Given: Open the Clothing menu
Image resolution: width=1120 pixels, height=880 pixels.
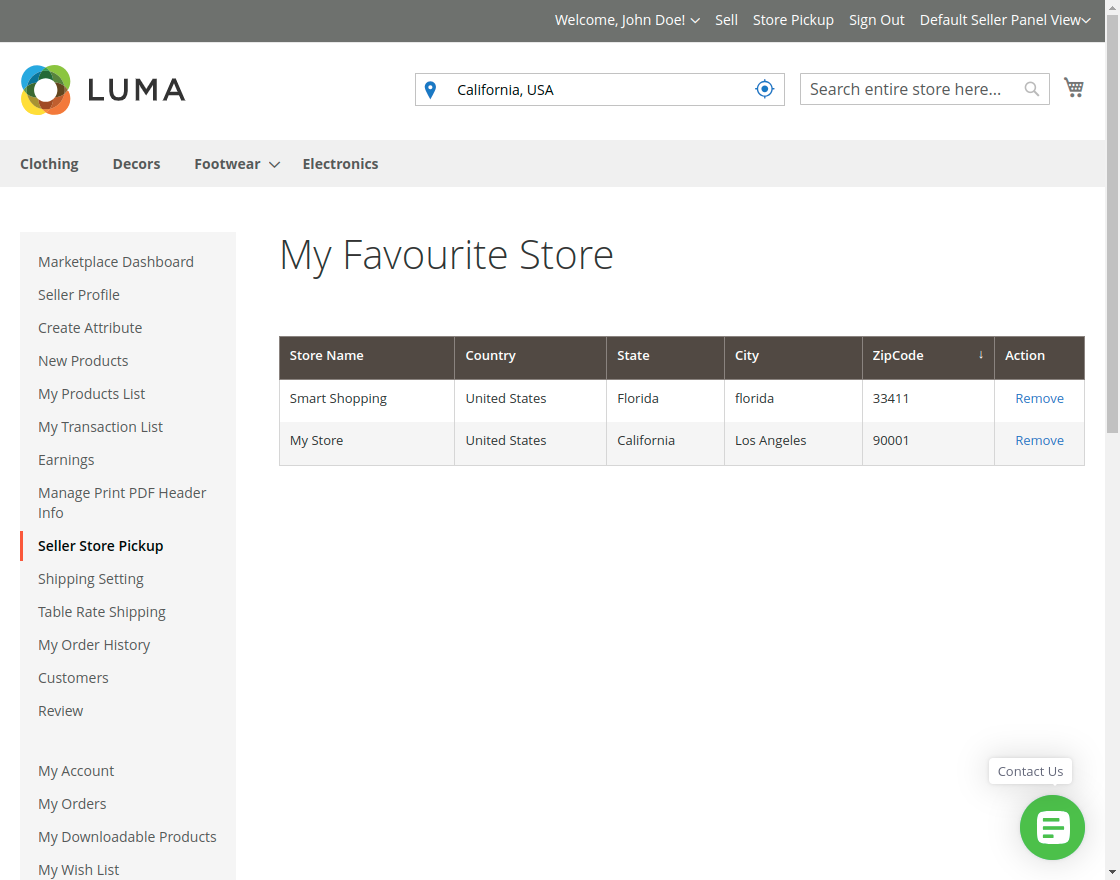Looking at the screenshot, I should 49,163.
